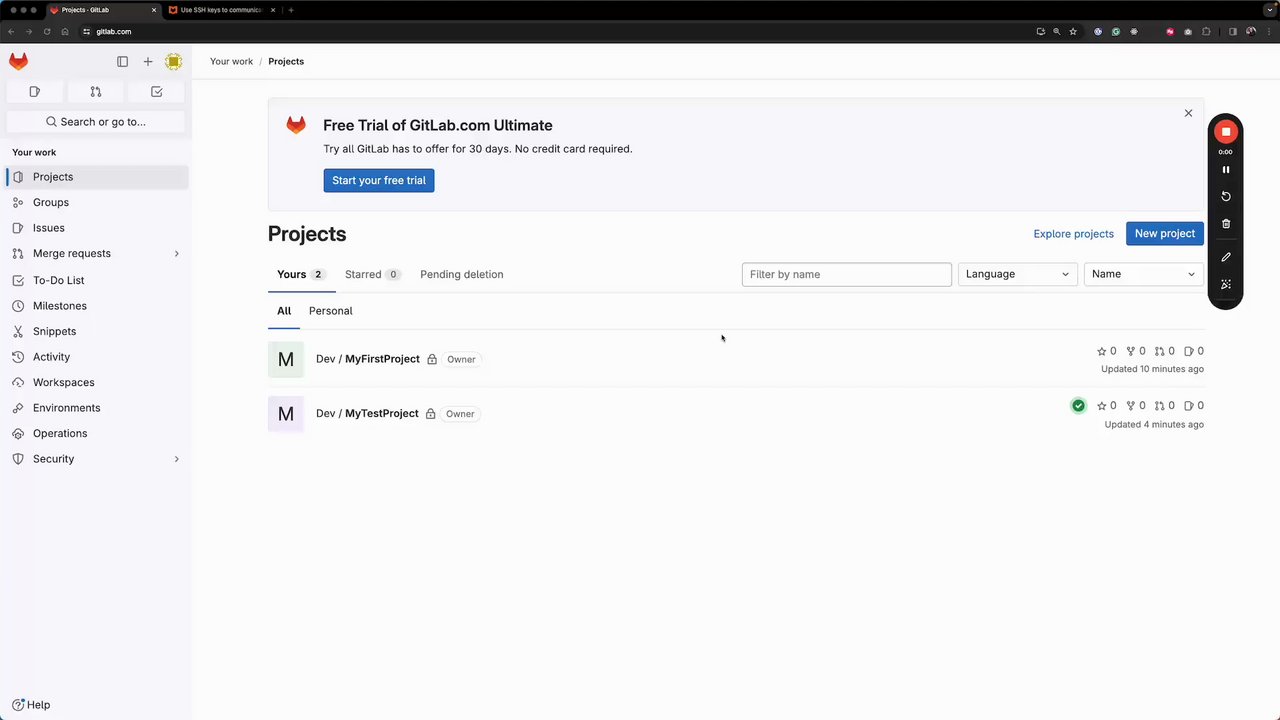Open assigned issues shortcut icon
Viewport: 1280px width, 720px height.
pyautogui.click(x=35, y=92)
